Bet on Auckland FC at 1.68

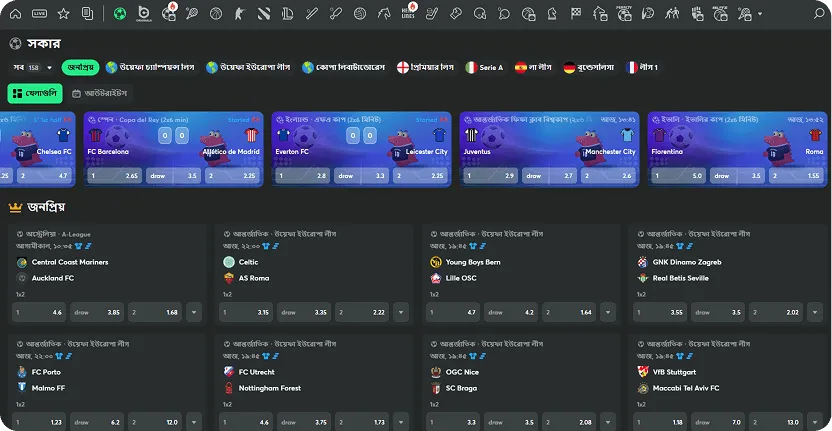155,313
